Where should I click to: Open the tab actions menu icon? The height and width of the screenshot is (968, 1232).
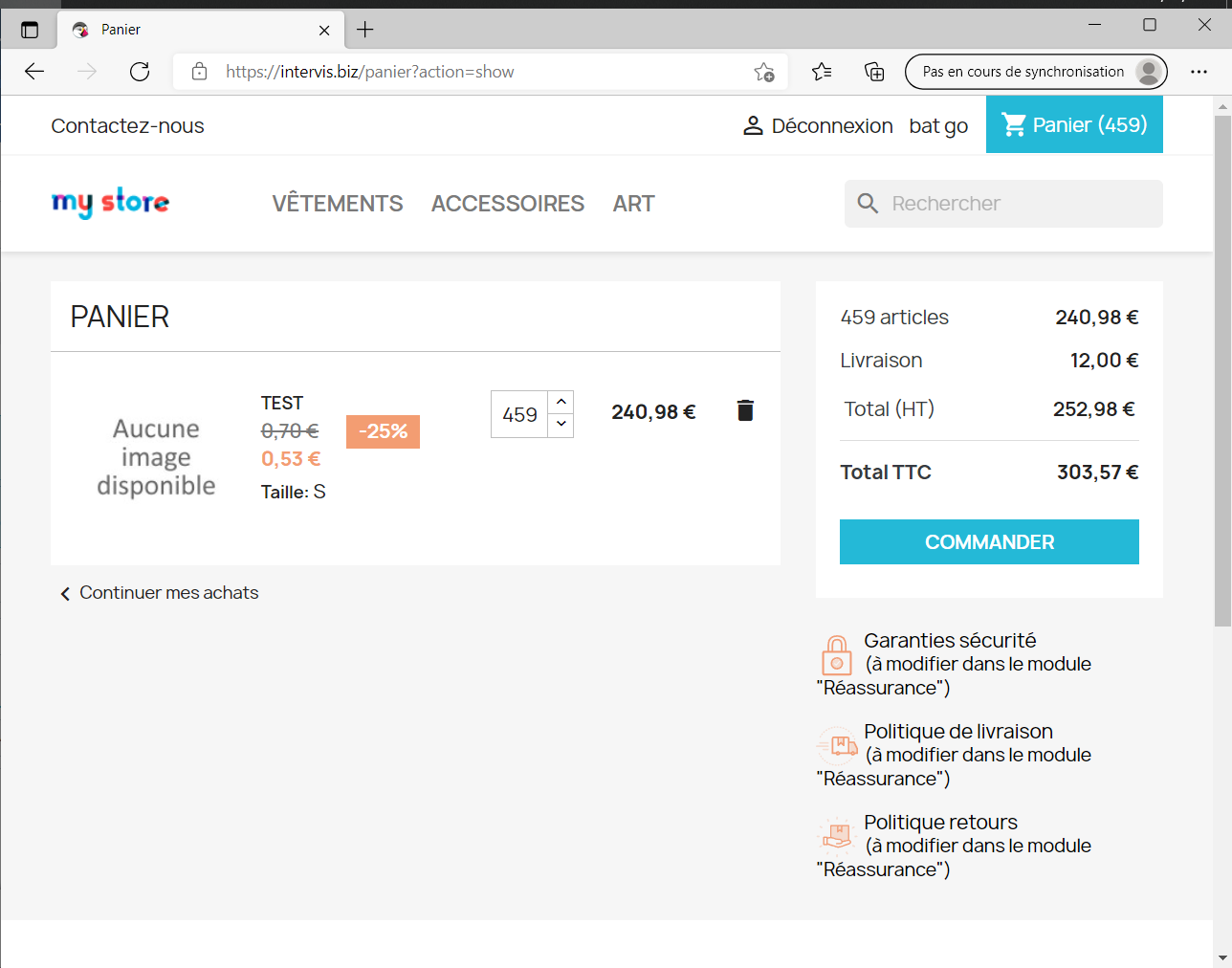click(x=30, y=30)
